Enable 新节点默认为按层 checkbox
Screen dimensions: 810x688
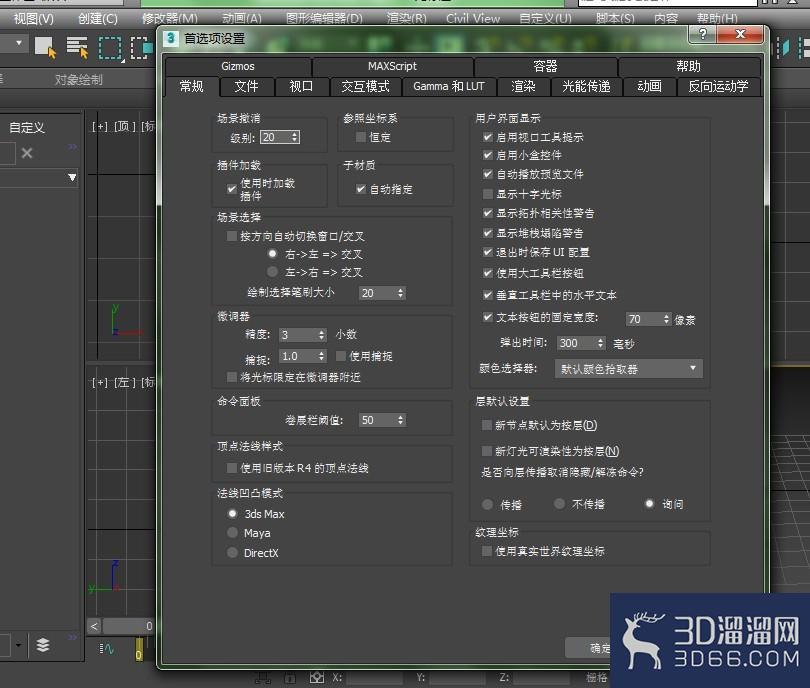[487, 425]
